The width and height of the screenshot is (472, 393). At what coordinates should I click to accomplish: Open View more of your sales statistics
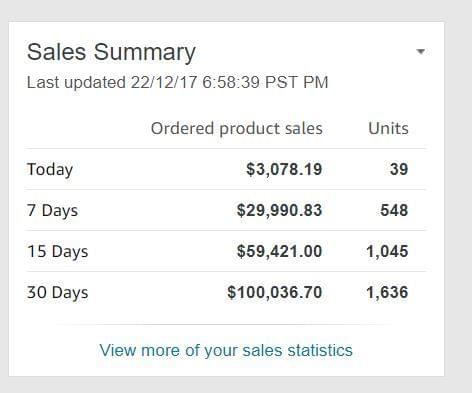226,350
